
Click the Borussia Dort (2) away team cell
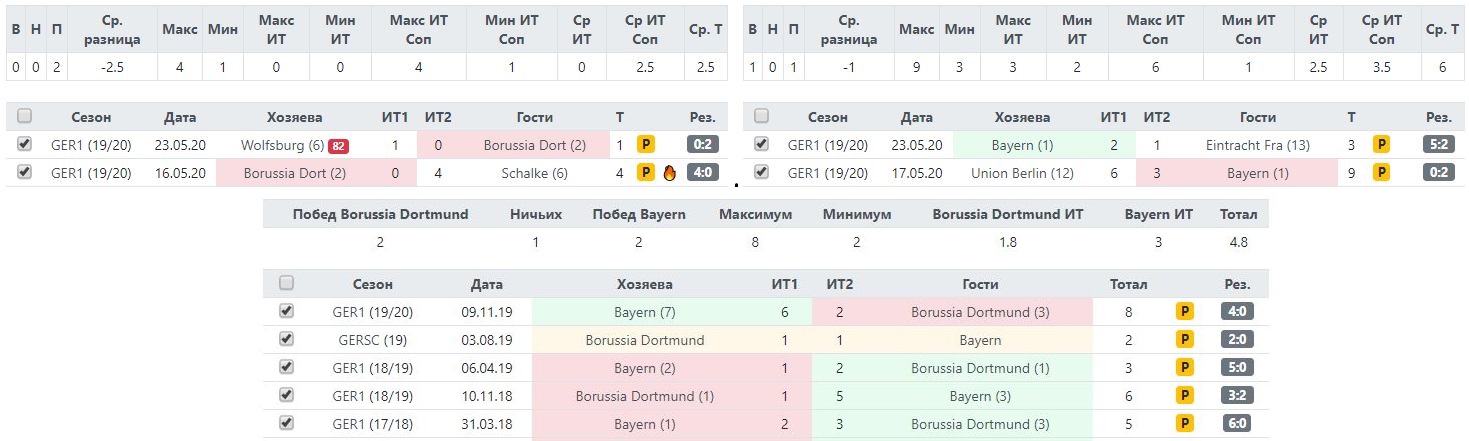(534, 145)
